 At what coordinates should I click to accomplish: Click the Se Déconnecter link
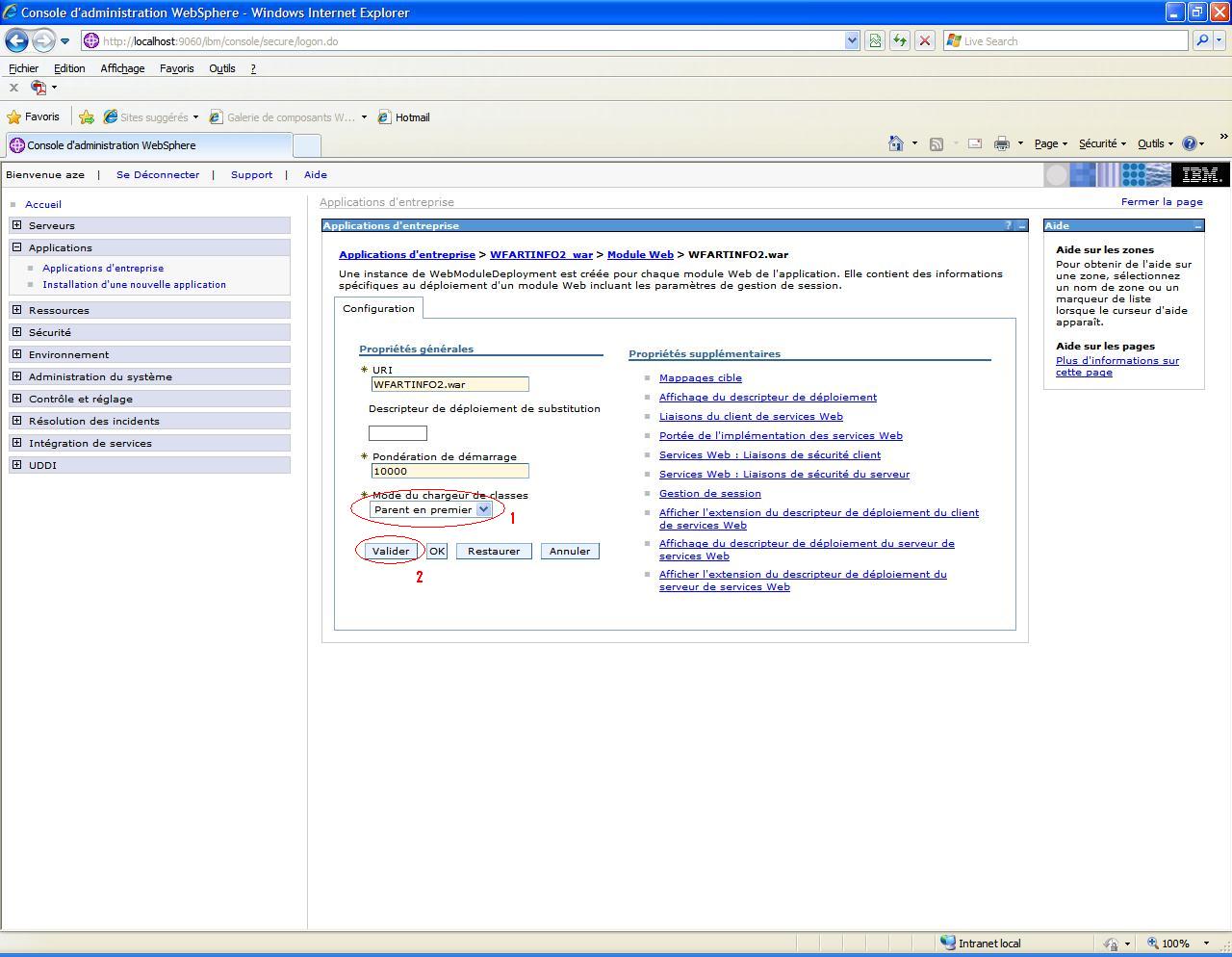click(158, 174)
